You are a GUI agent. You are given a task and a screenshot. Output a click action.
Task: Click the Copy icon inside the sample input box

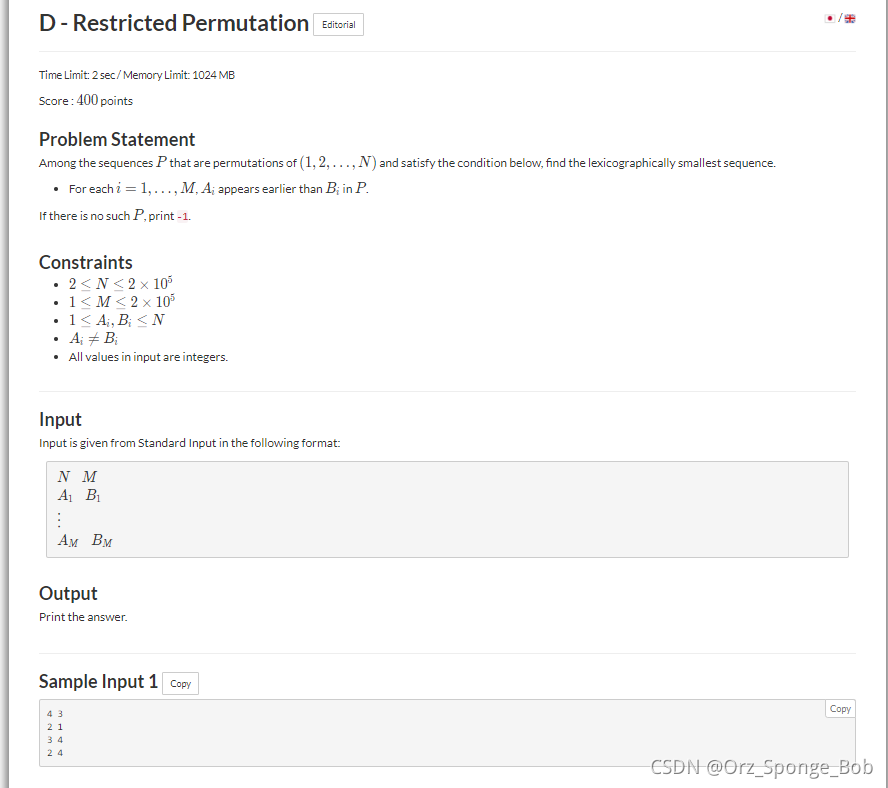839,708
